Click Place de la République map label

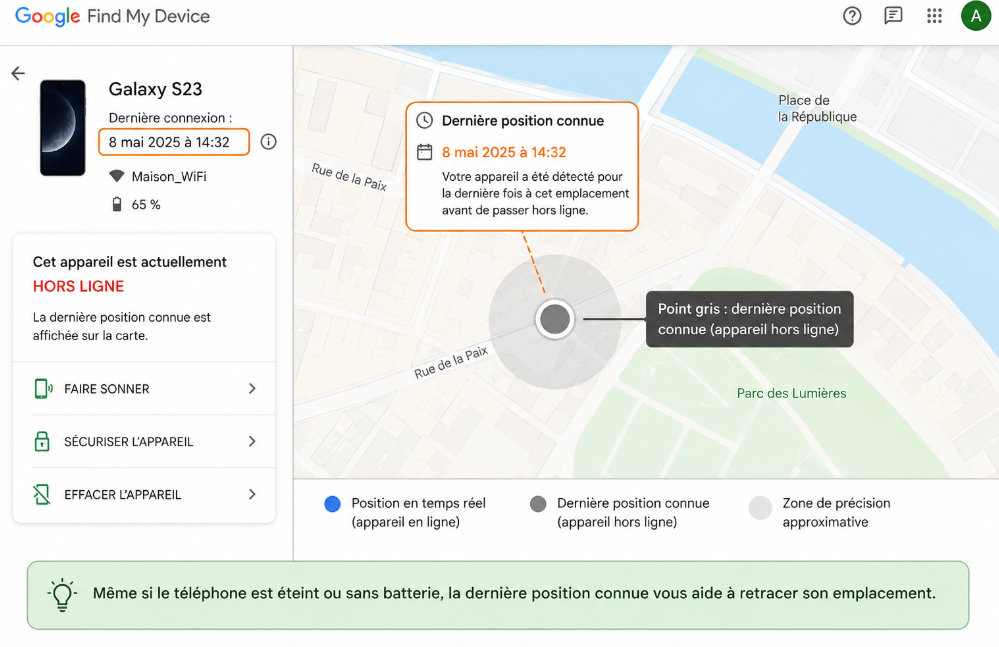(x=817, y=108)
